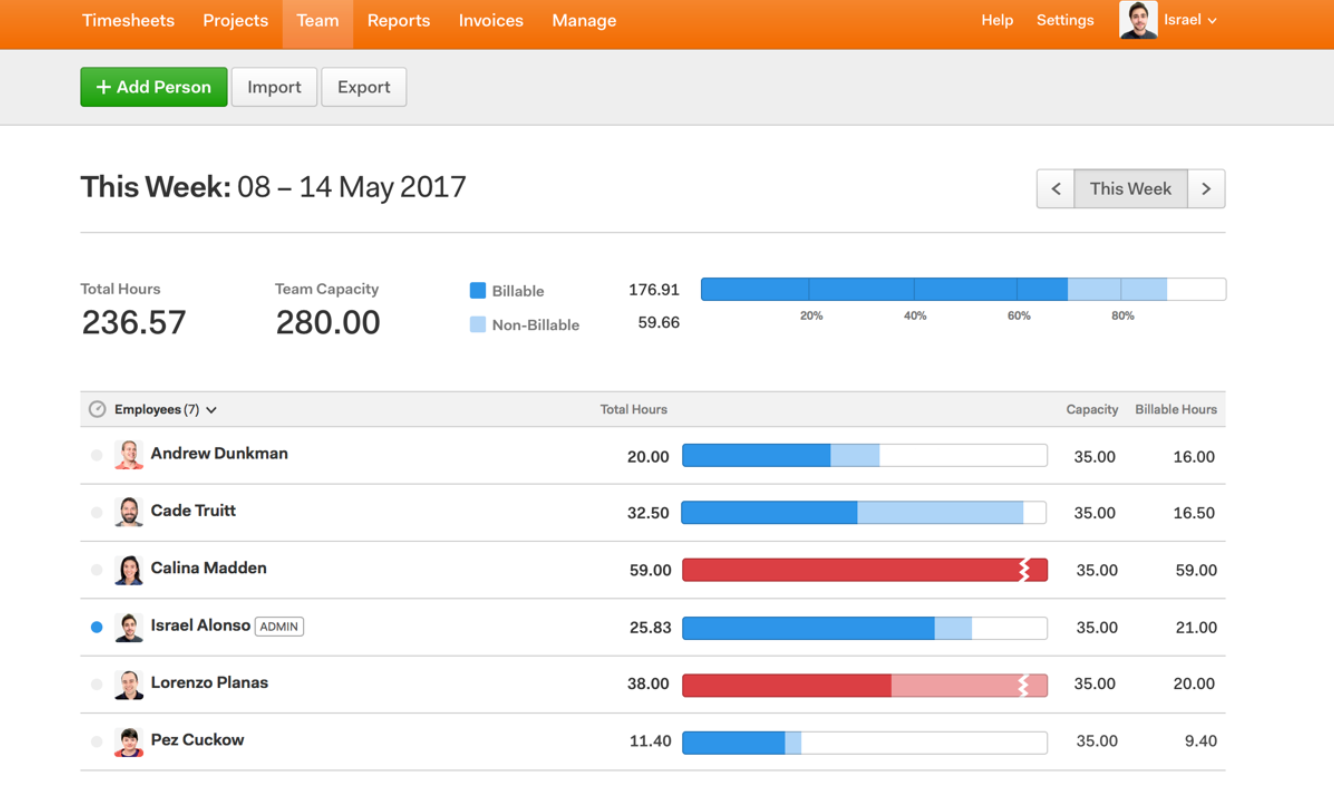
Task: Click Lorenzo Planas's red hours bar
Action: (x=865, y=685)
